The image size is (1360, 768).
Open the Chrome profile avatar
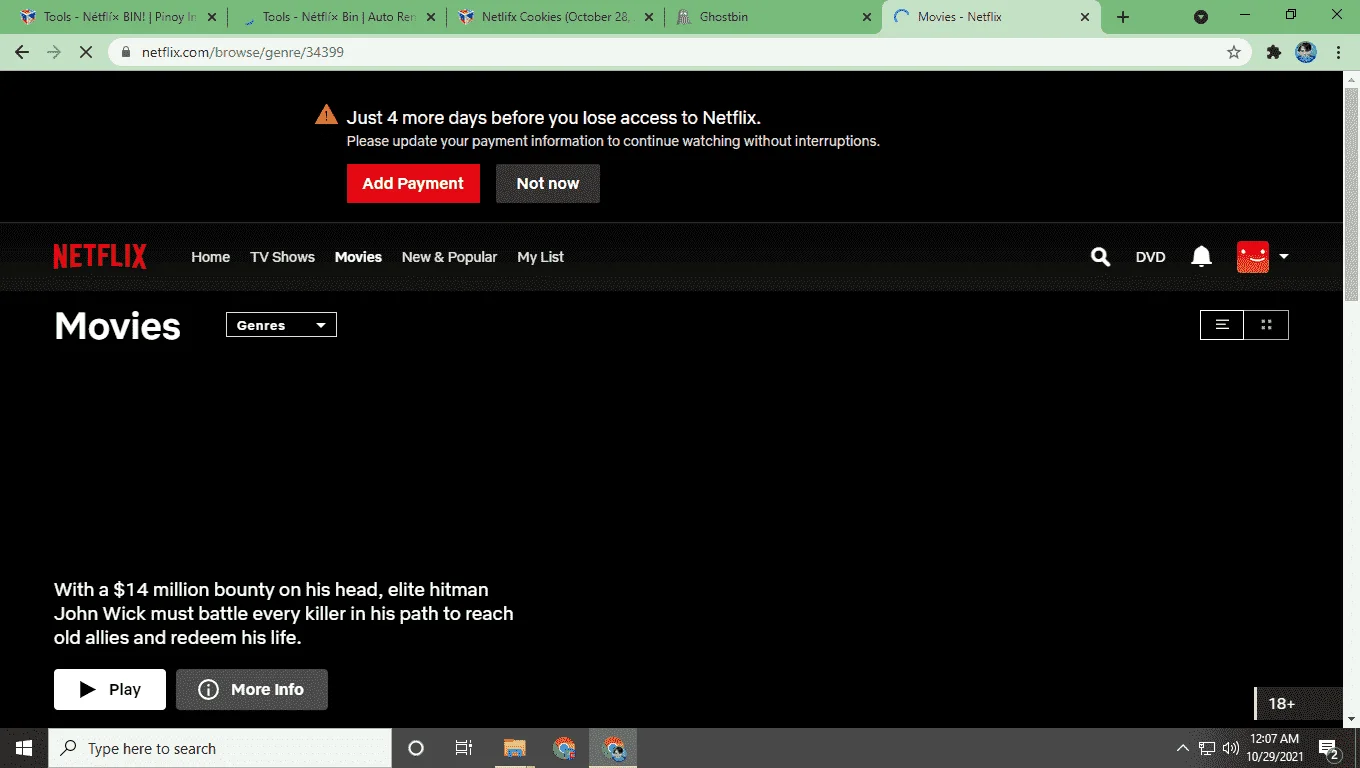(x=1306, y=52)
